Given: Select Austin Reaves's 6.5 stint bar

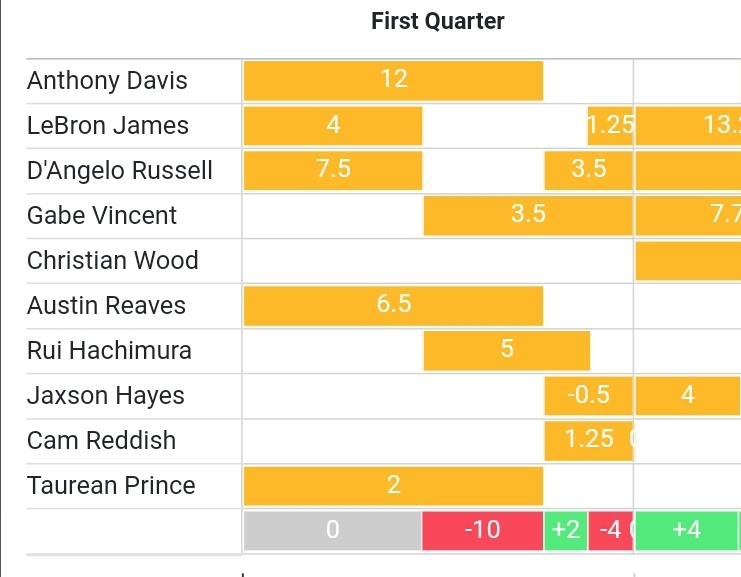Looking at the screenshot, I should 393,306.
